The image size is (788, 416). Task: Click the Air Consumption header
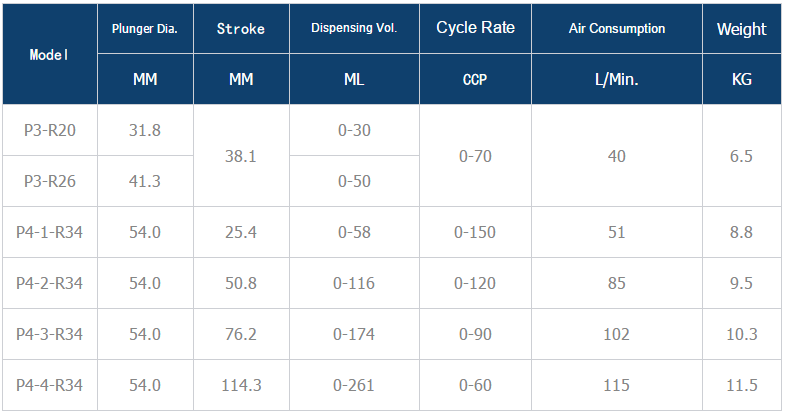pyautogui.click(x=617, y=29)
